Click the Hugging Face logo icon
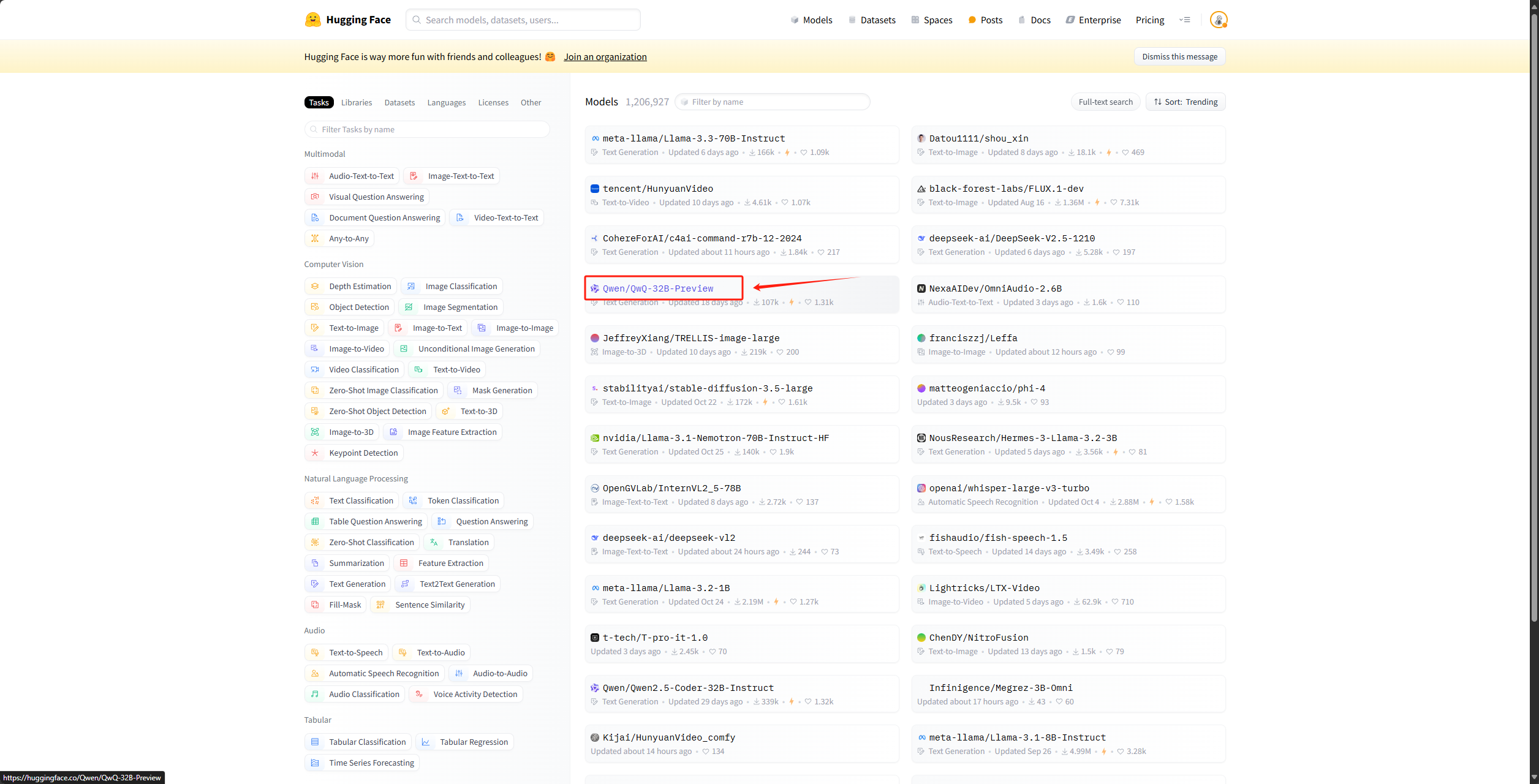Image resolution: width=1539 pixels, height=784 pixels. click(x=313, y=20)
